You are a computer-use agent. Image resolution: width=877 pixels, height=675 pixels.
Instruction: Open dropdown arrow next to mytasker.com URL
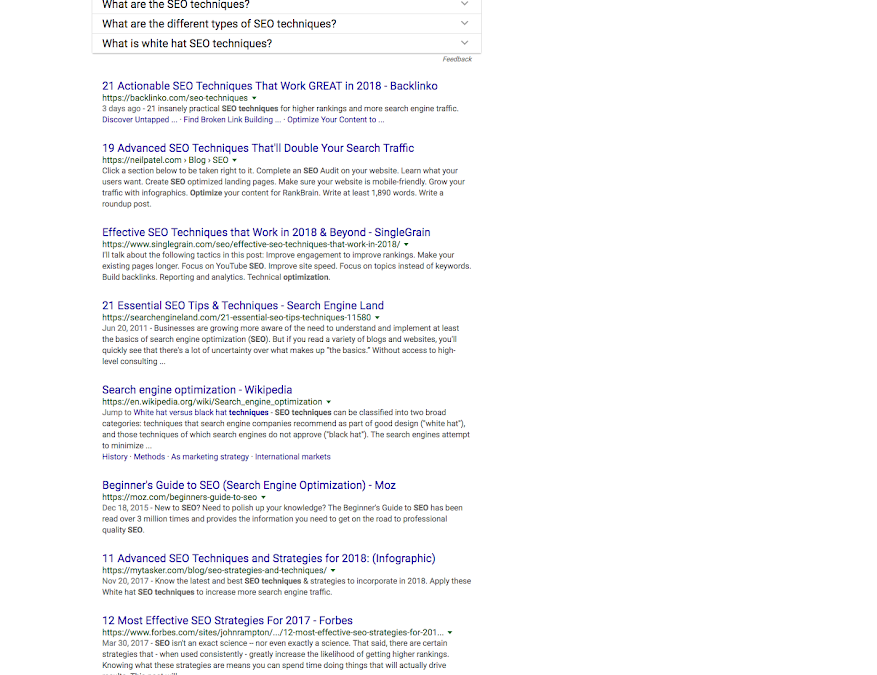[333, 570]
